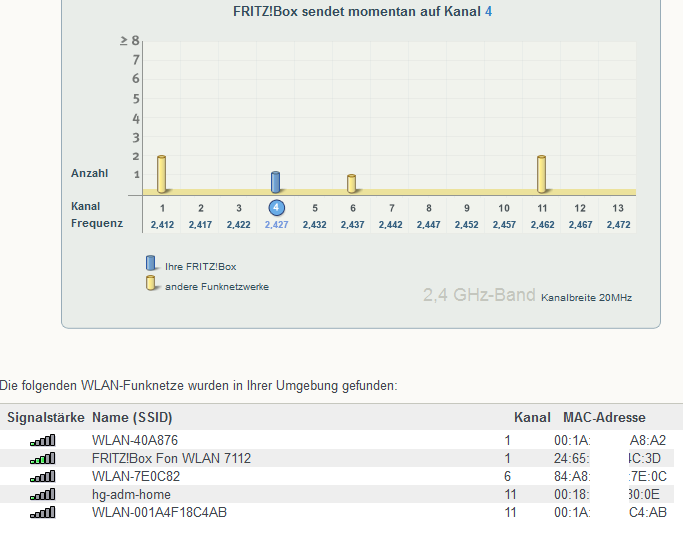
Task: Click signal strength icon for WLAN-001A4F18C4AB
Action: point(43,512)
